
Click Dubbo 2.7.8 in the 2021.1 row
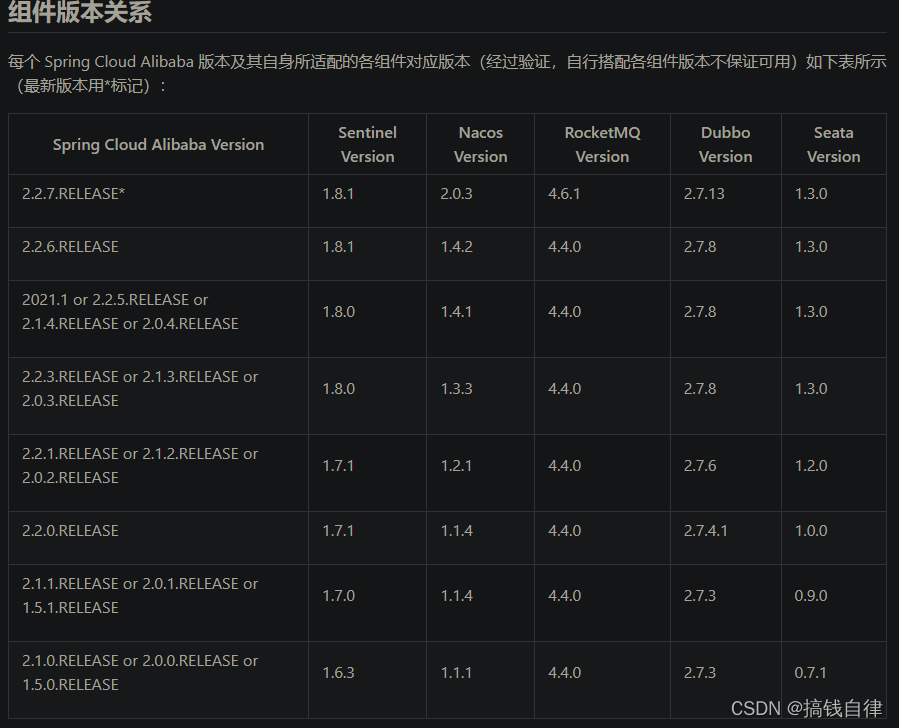point(700,312)
